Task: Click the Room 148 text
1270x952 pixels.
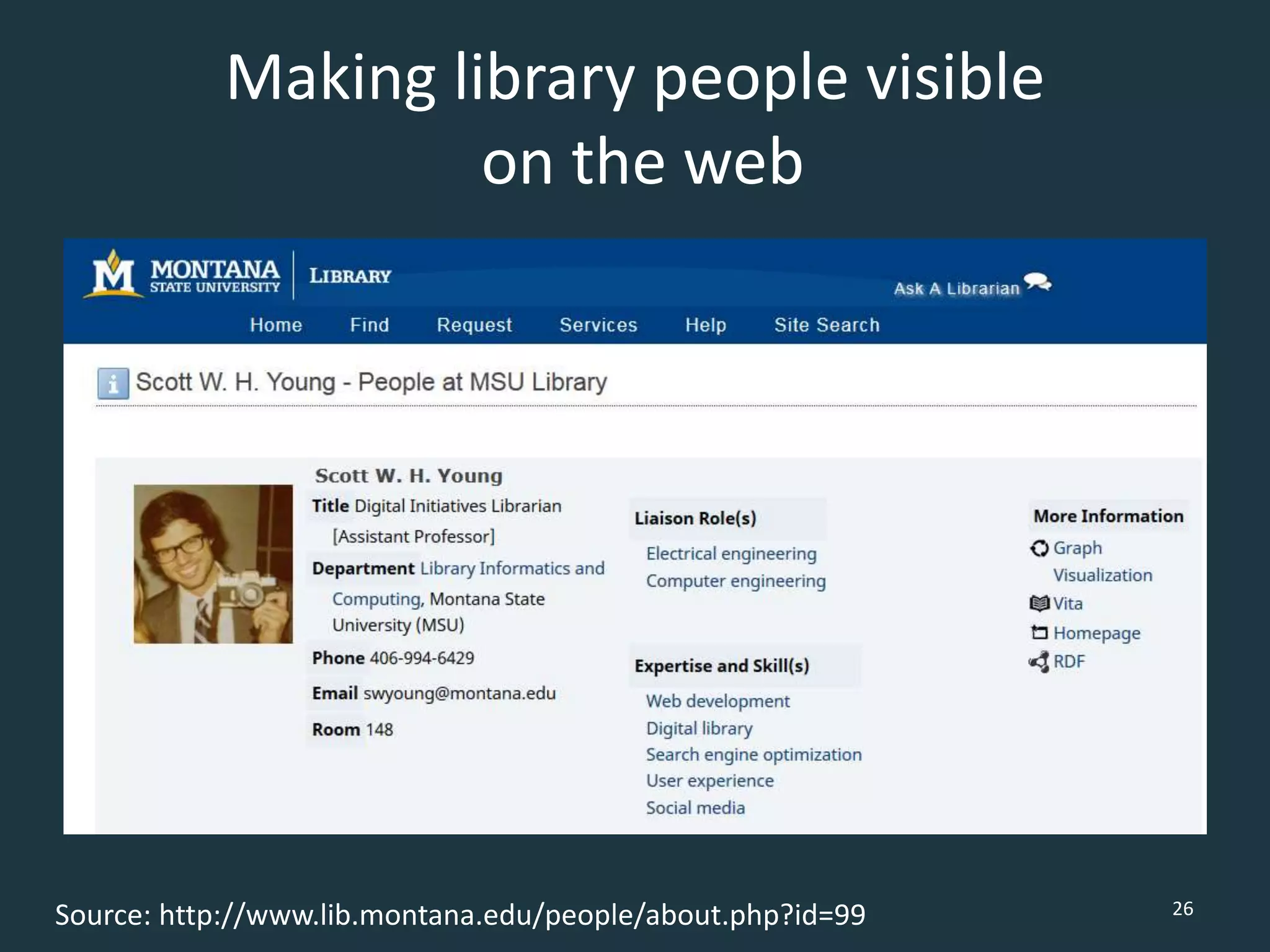Action: [x=352, y=729]
